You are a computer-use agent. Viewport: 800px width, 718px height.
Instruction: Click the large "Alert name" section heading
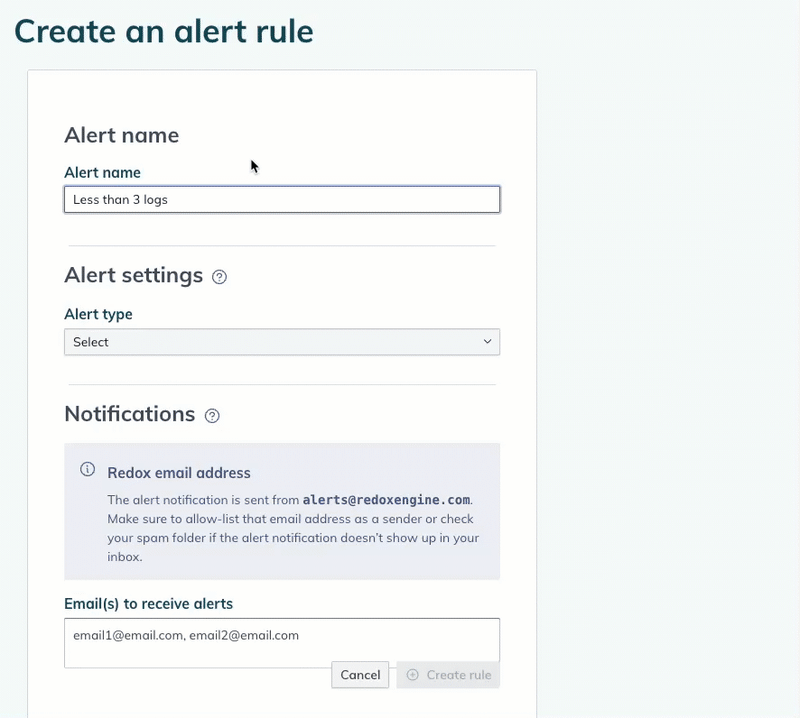[121, 135]
